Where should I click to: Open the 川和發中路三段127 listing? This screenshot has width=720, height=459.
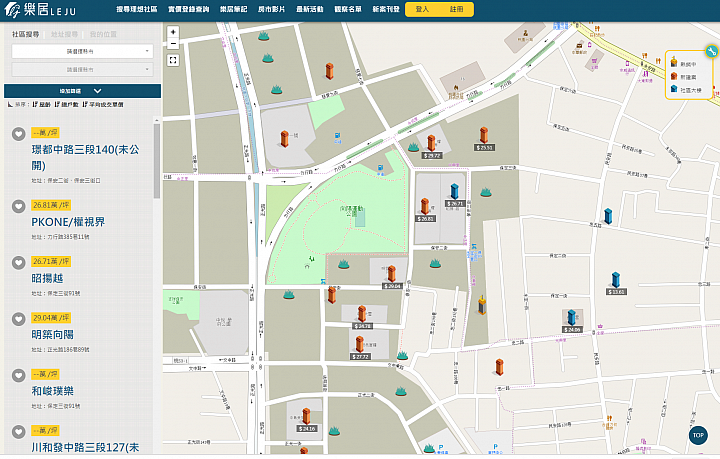click(85, 448)
